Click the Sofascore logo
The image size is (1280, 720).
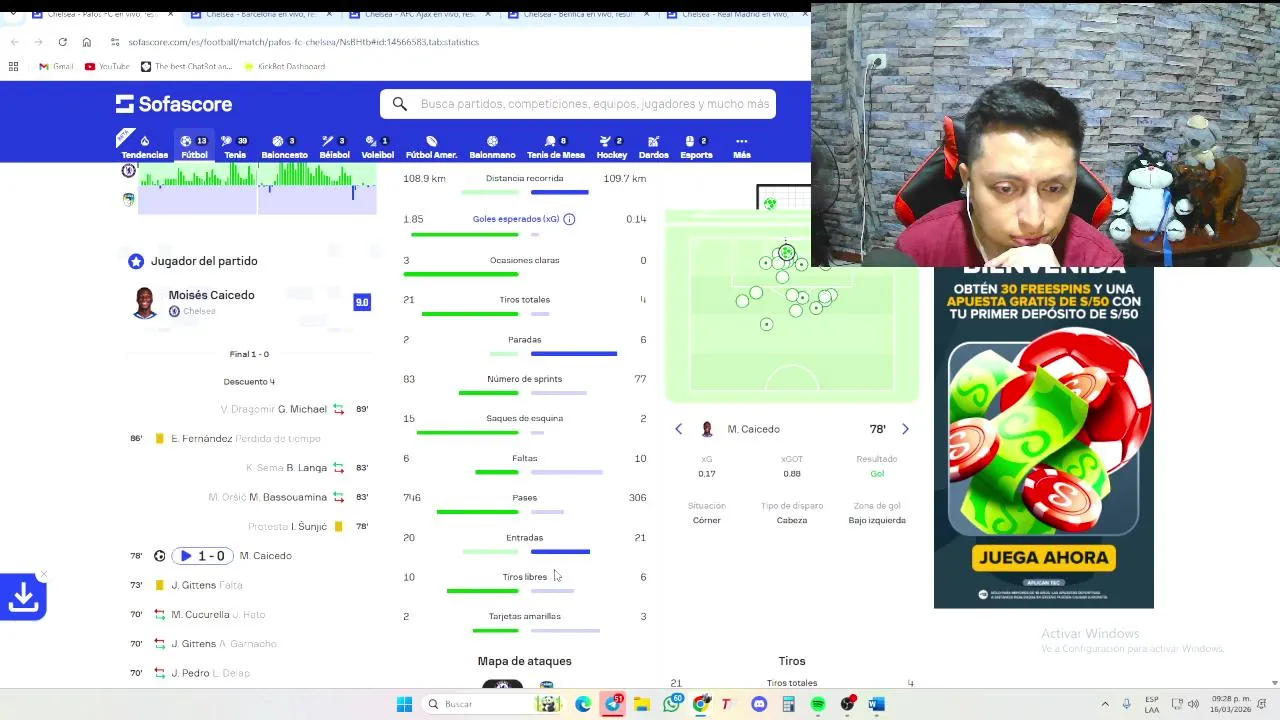[174, 104]
